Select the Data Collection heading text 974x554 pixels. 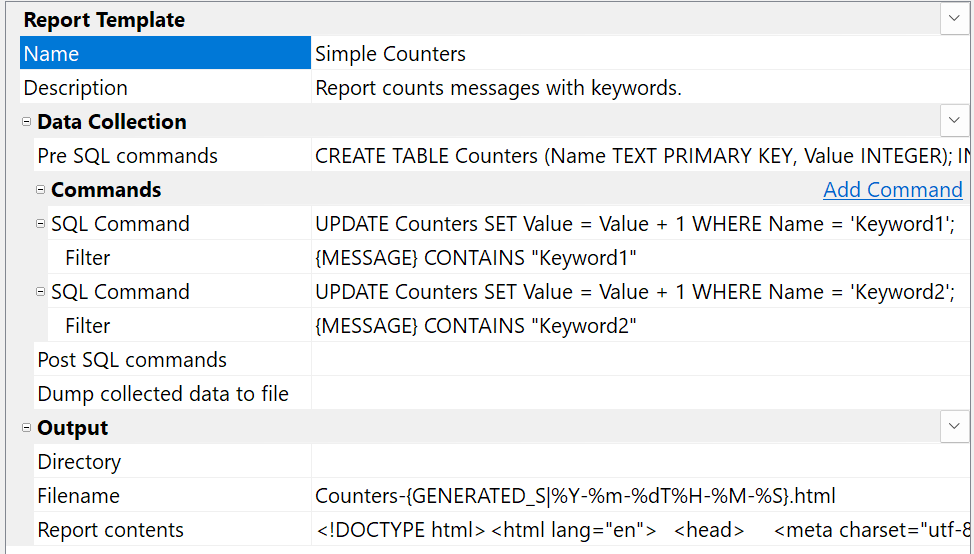coord(112,122)
